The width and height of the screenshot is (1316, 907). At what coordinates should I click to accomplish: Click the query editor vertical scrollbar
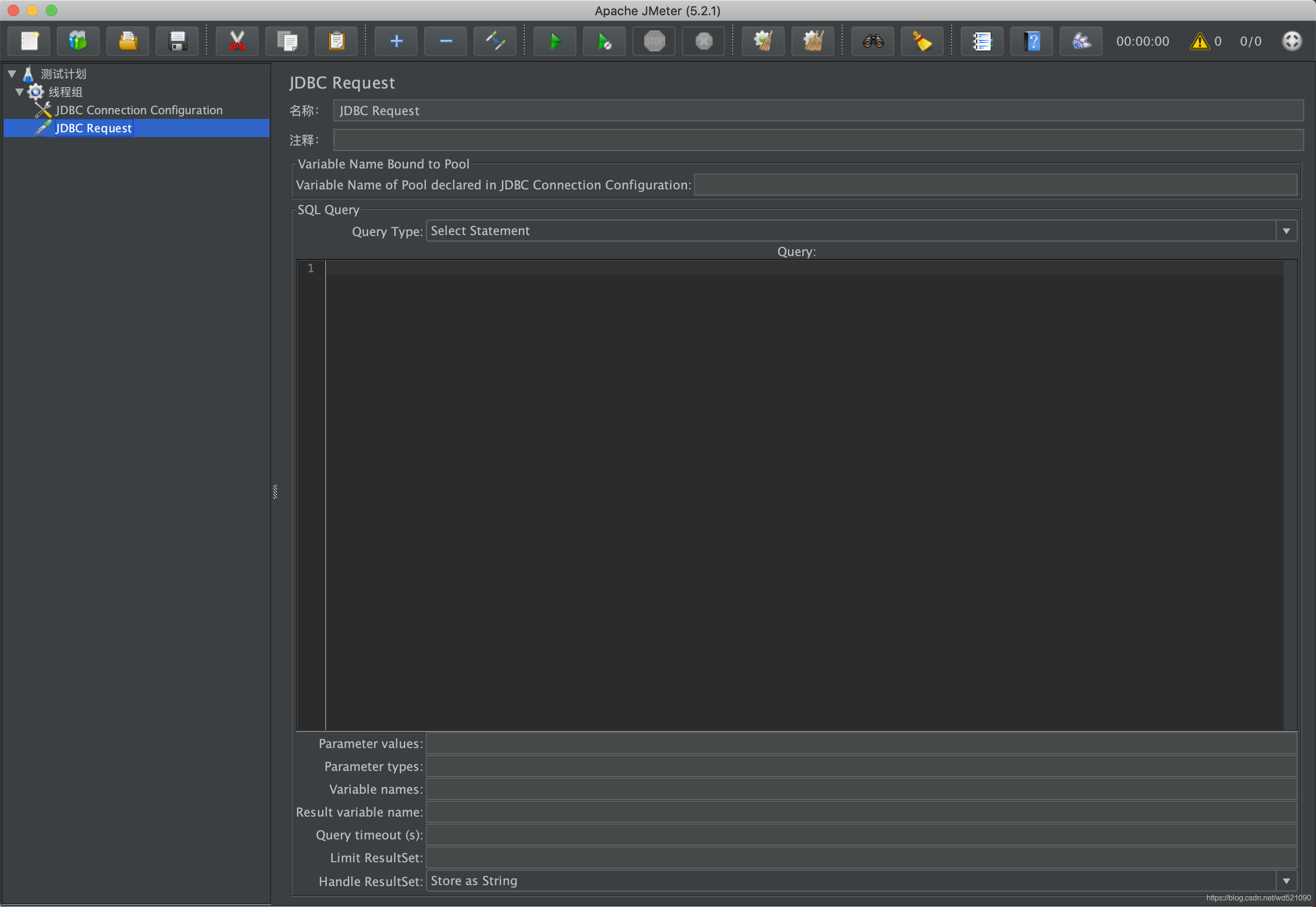1290,494
